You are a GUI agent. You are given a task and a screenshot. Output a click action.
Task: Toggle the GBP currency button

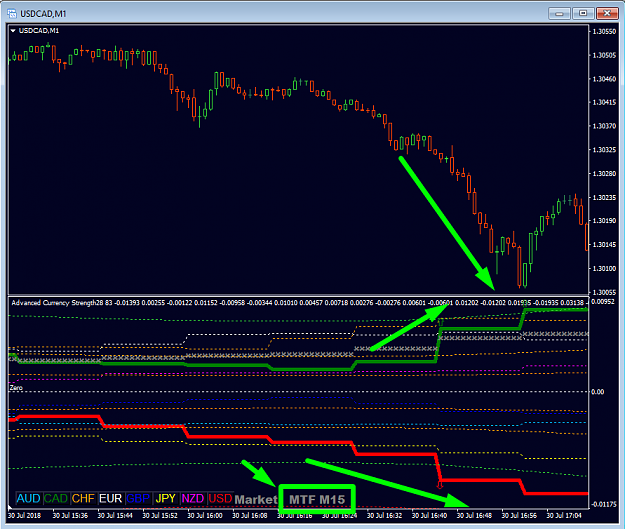coord(138,498)
